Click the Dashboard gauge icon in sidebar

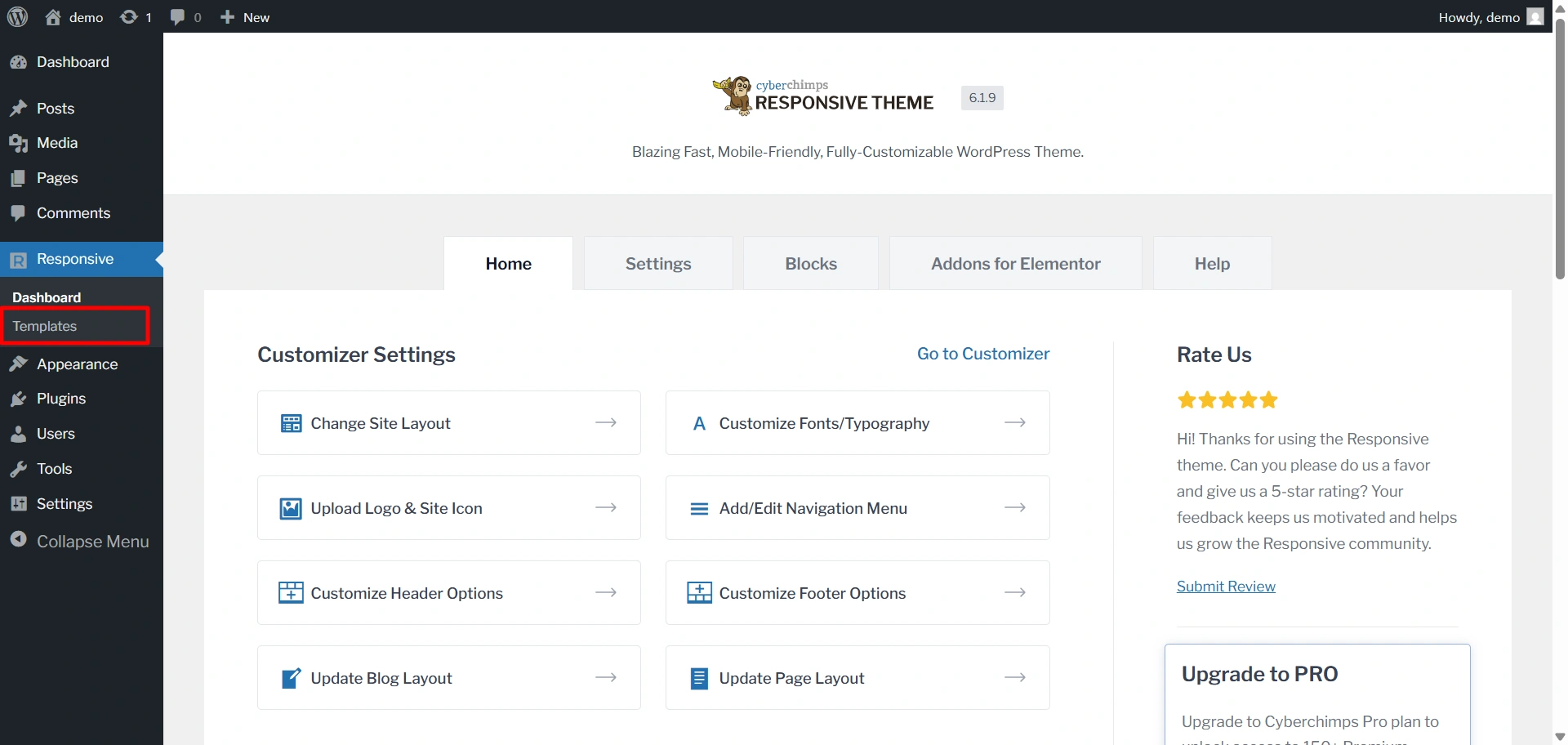coord(19,62)
